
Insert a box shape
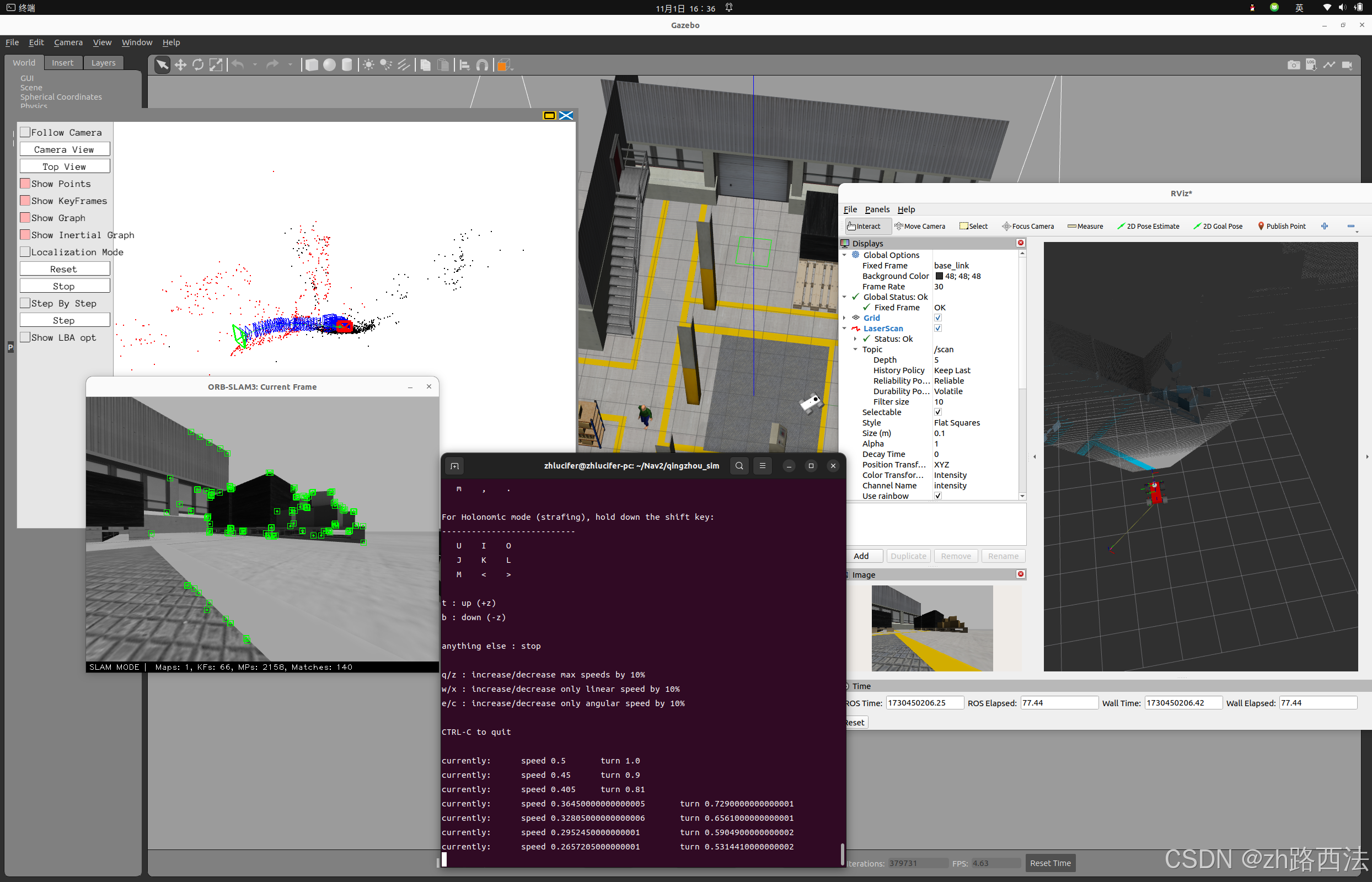pyautogui.click(x=312, y=64)
